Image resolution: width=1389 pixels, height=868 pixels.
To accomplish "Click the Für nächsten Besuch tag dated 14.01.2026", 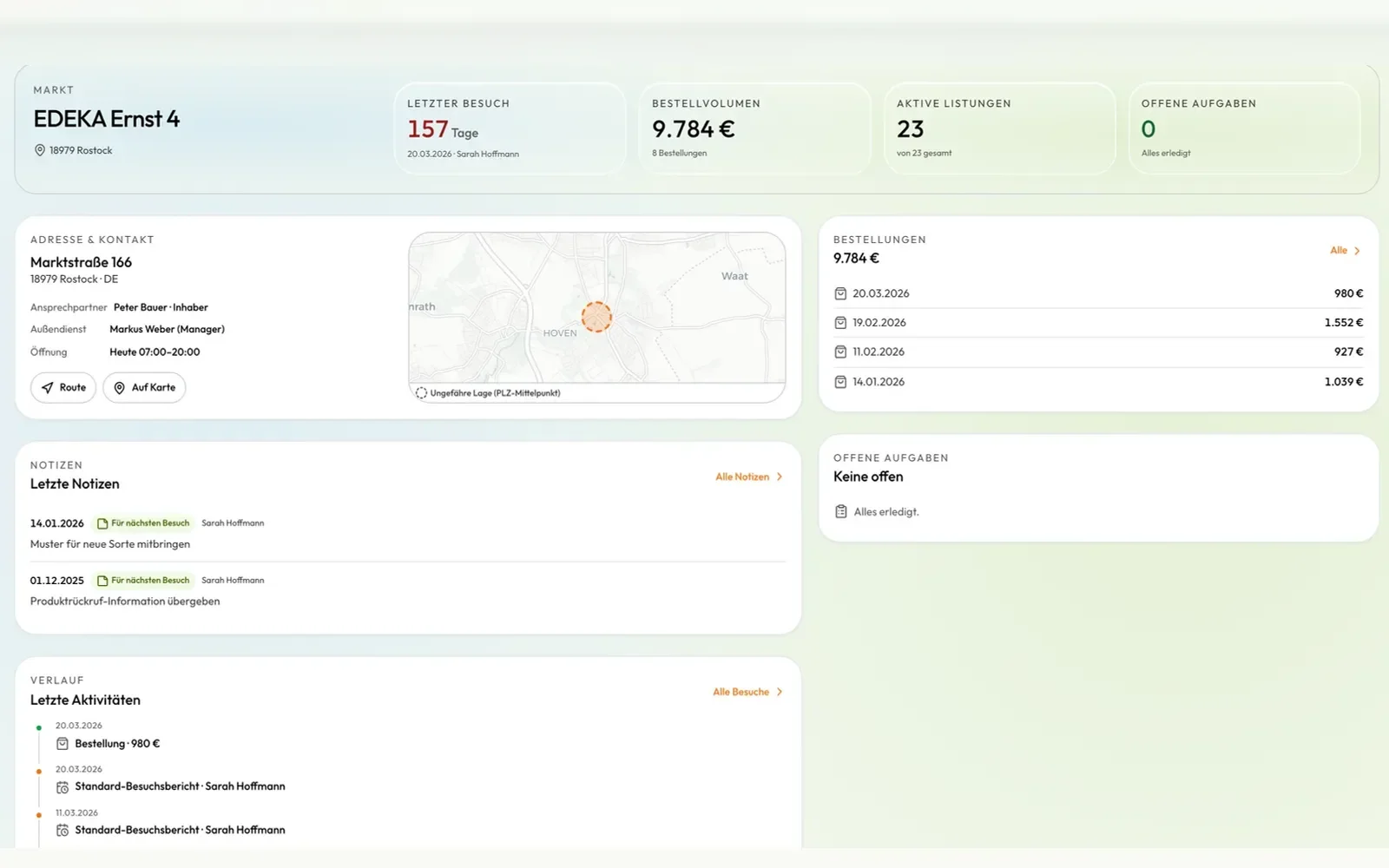I will click(143, 523).
